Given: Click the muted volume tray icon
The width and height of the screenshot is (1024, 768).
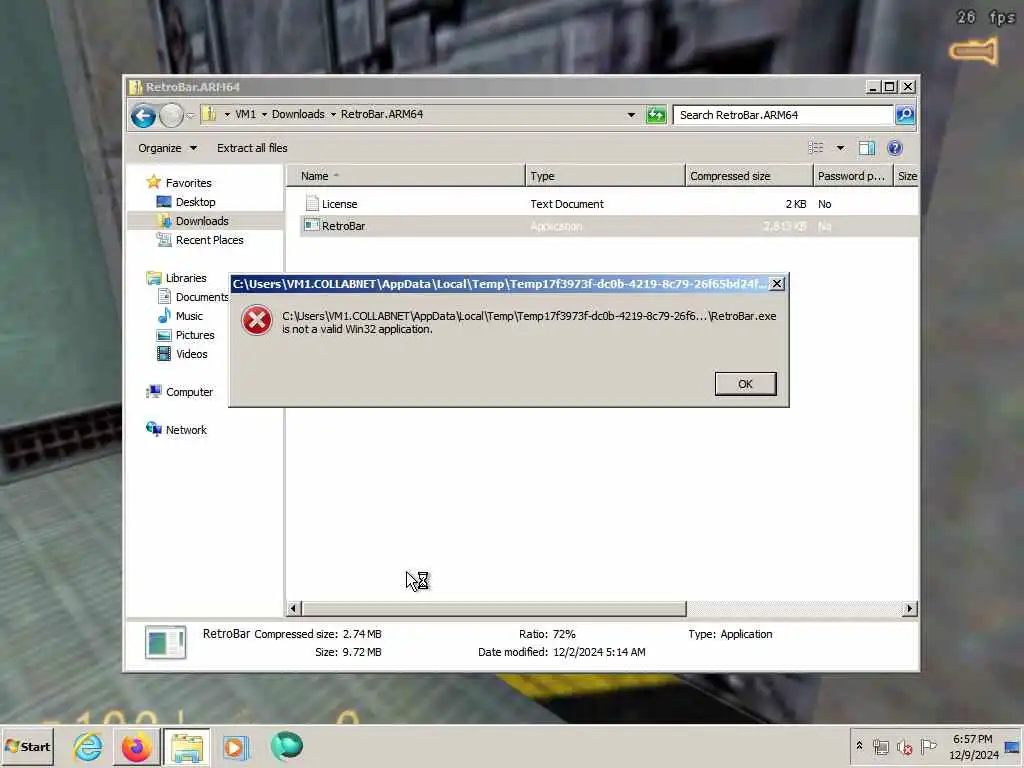Looking at the screenshot, I should [x=904, y=747].
